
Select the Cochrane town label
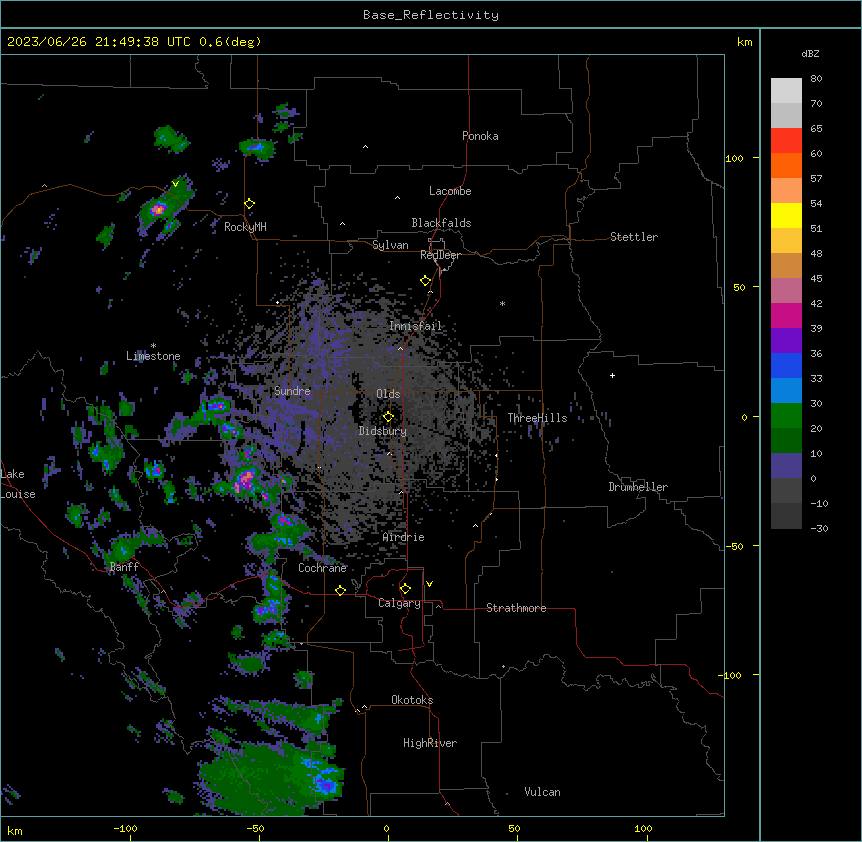tap(322, 568)
